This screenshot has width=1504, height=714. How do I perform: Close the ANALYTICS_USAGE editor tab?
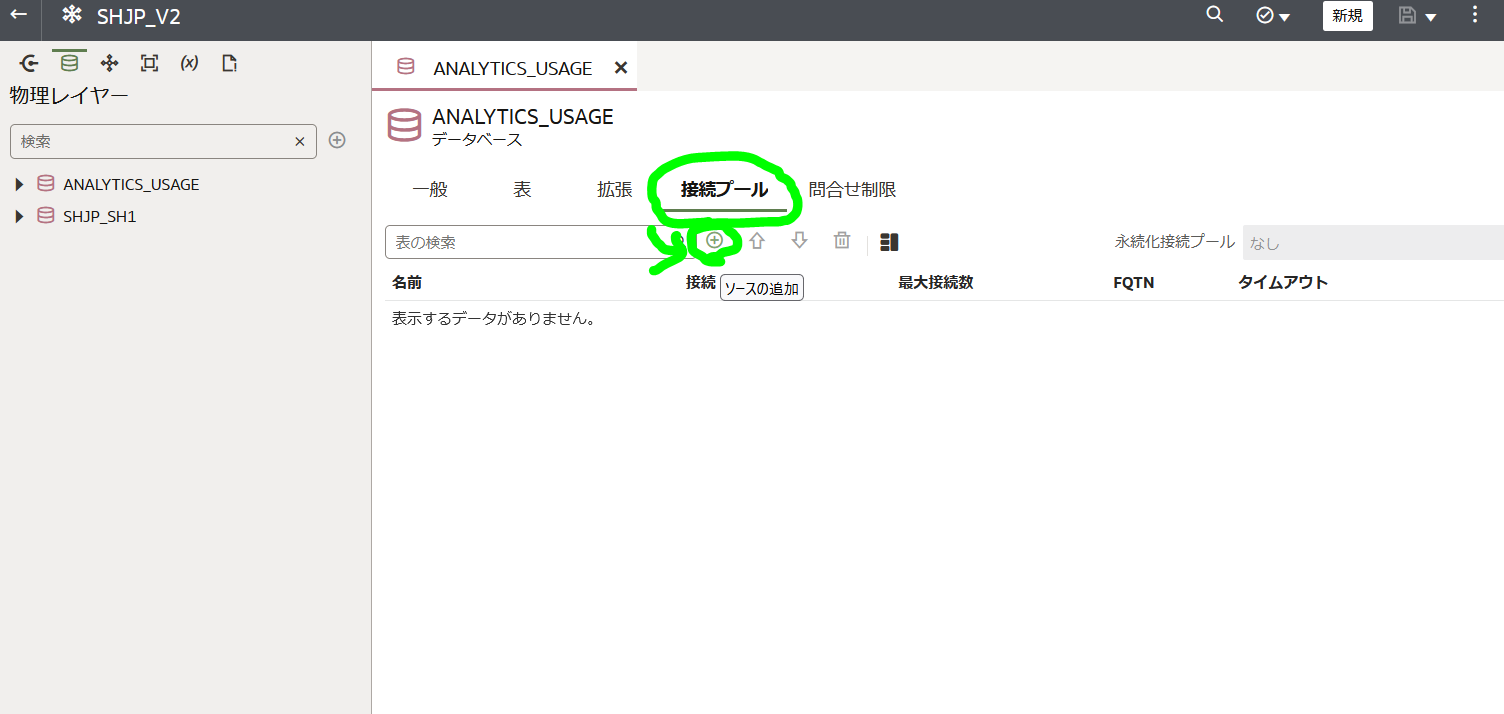point(620,67)
